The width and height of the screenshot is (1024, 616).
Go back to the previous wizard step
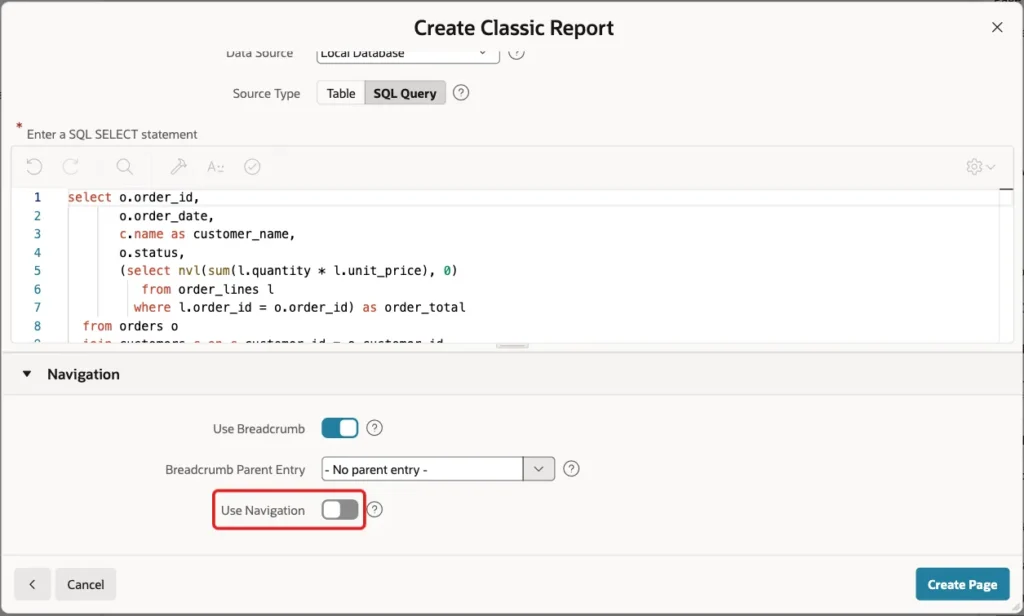click(x=32, y=584)
